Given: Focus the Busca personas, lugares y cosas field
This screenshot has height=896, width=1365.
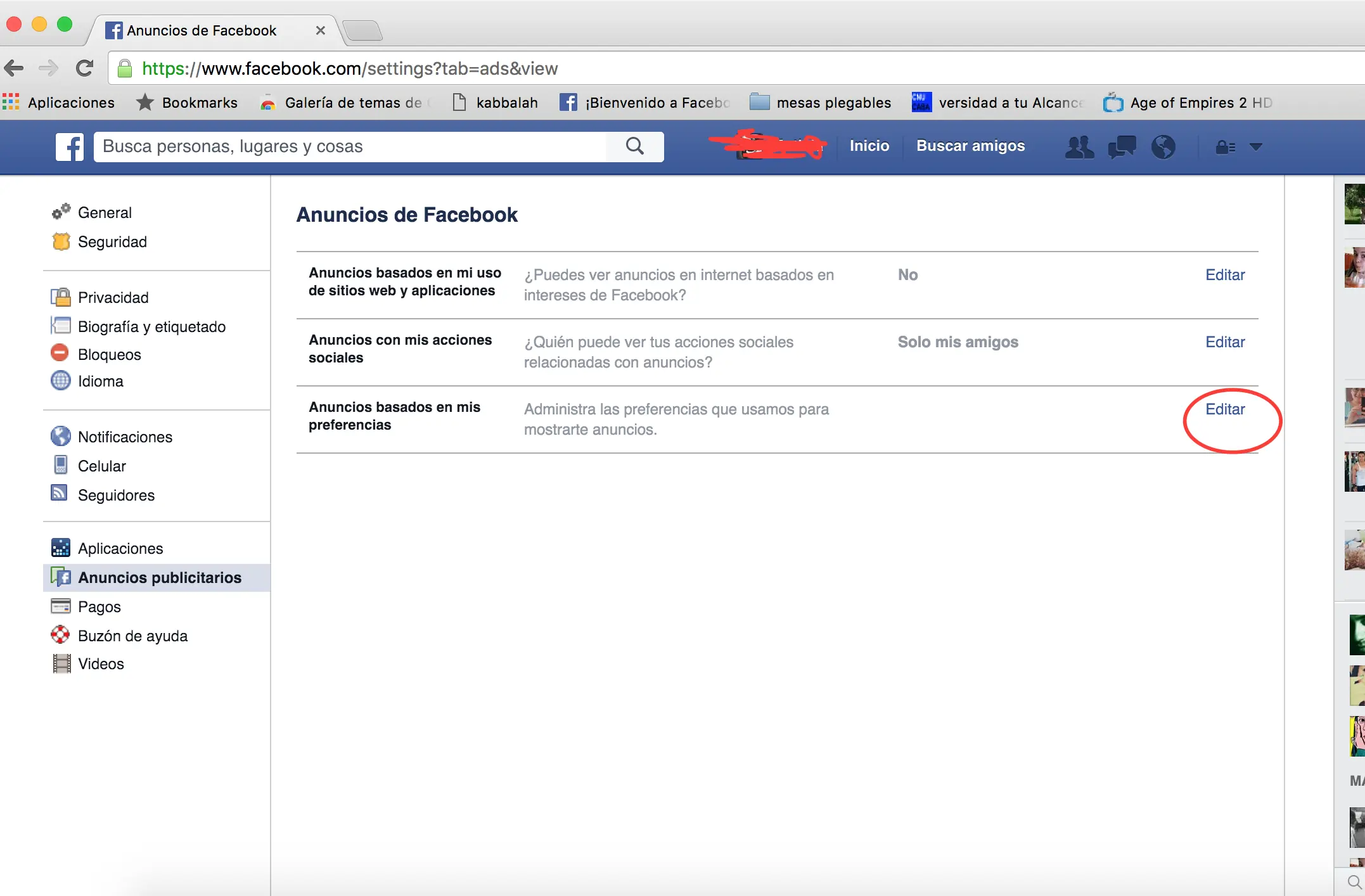Looking at the screenshot, I should [350, 146].
